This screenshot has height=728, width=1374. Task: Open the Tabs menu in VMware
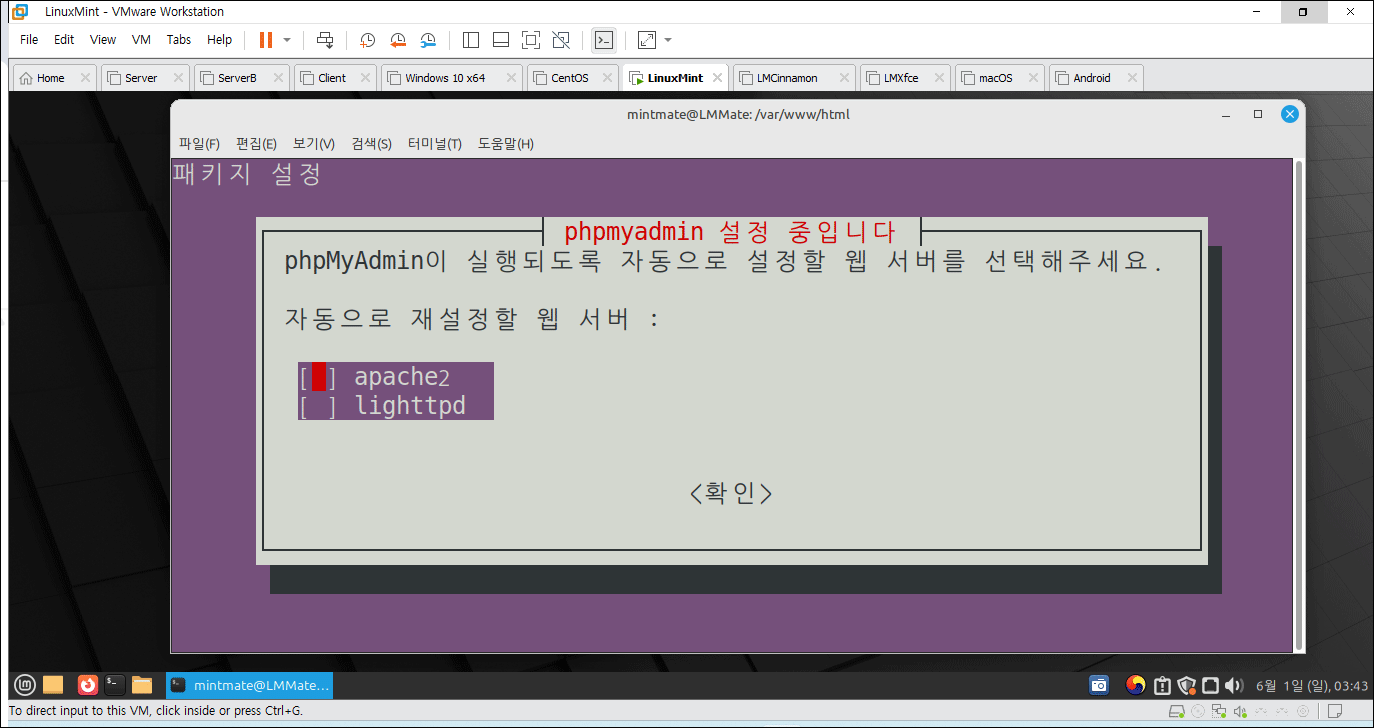tap(179, 40)
